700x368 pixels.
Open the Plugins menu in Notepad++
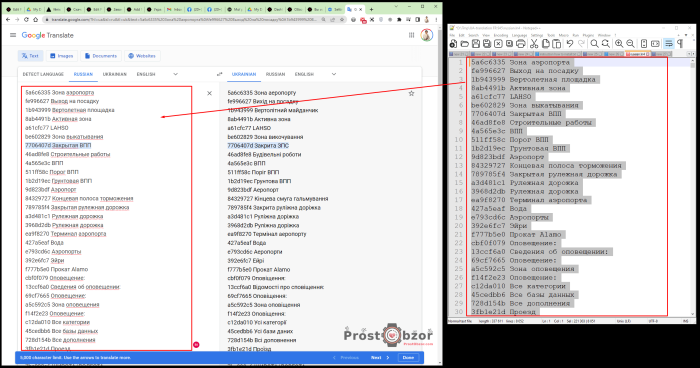588,35
